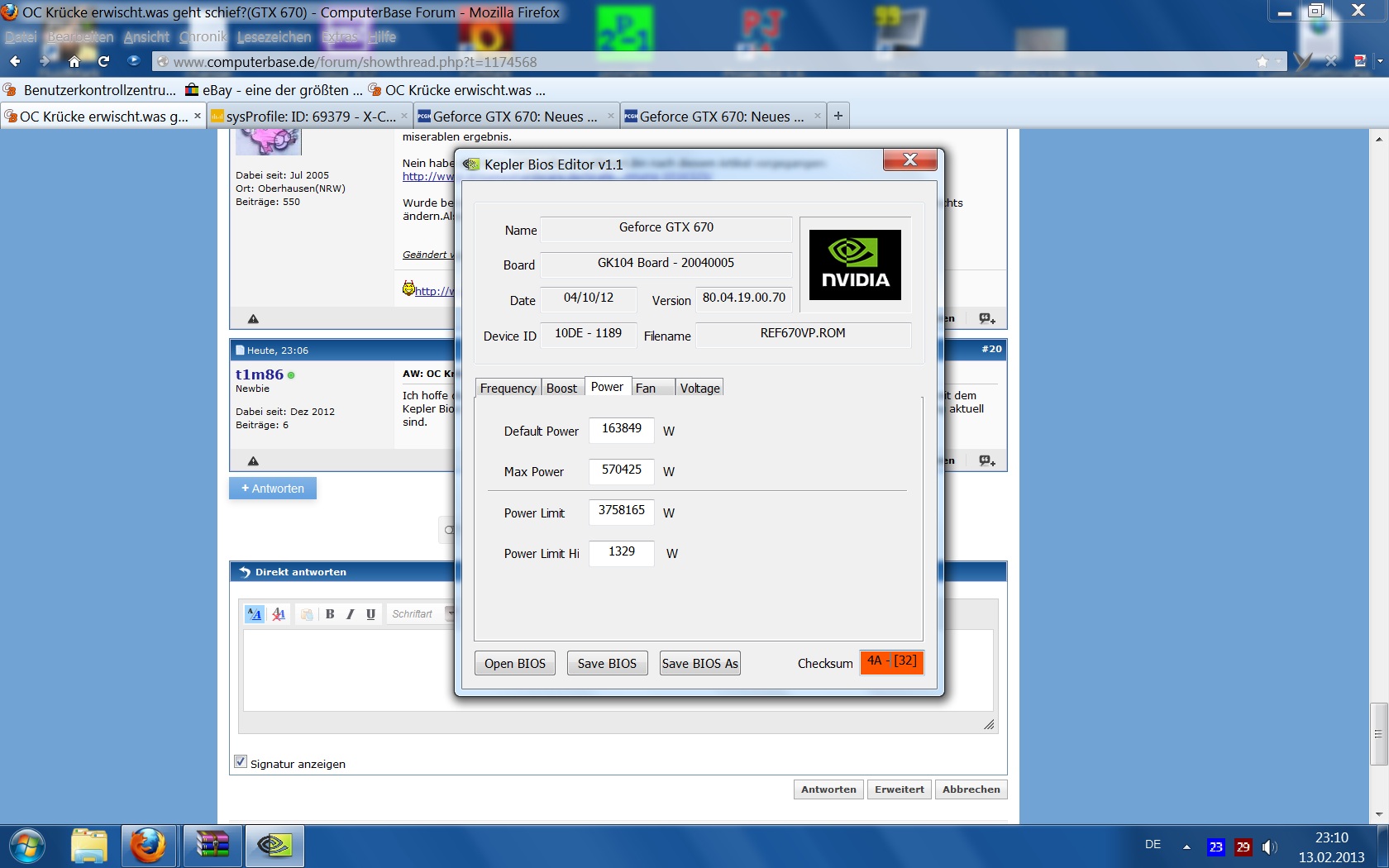
Task: Click the taskbar clock showing 23:10
Action: click(1331, 847)
